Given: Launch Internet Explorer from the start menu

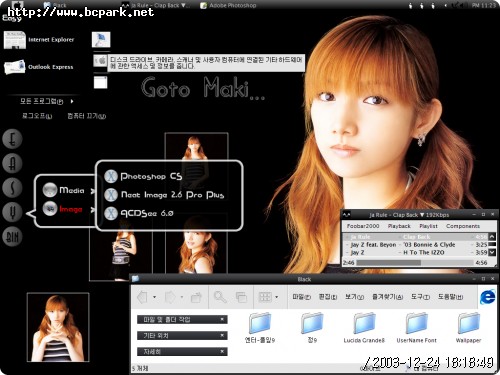Looking at the screenshot, I should tap(39, 40).
